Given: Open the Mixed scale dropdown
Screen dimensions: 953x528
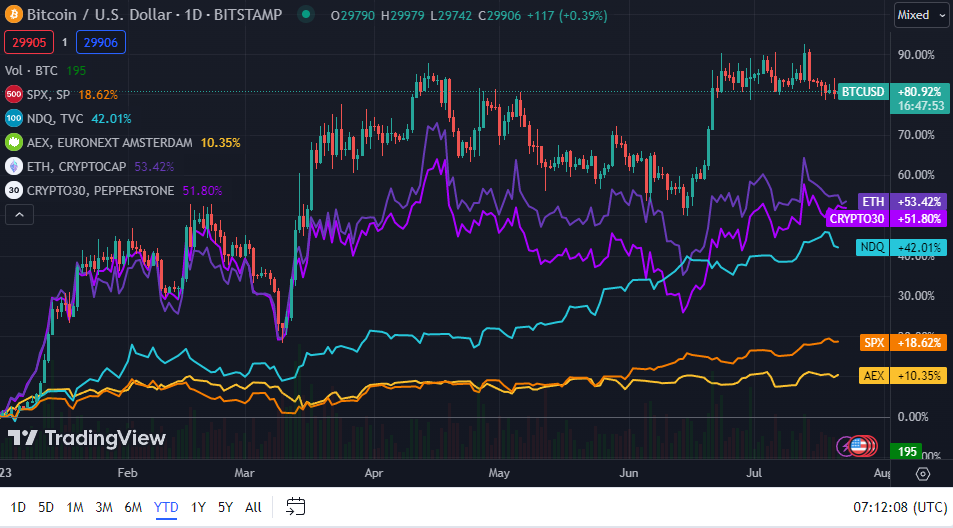Looking at the screenshot, I should pos(921,15).
